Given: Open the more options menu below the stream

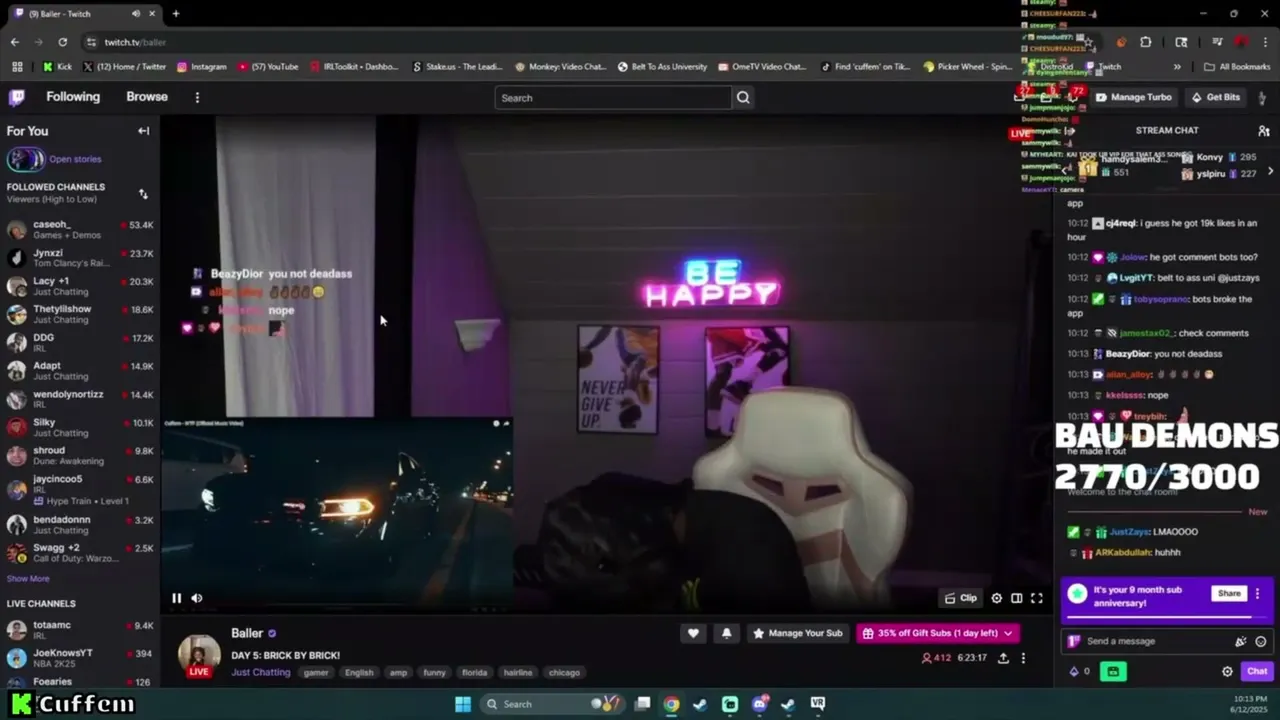Looking at the screenshot, I should (1023, 658).
